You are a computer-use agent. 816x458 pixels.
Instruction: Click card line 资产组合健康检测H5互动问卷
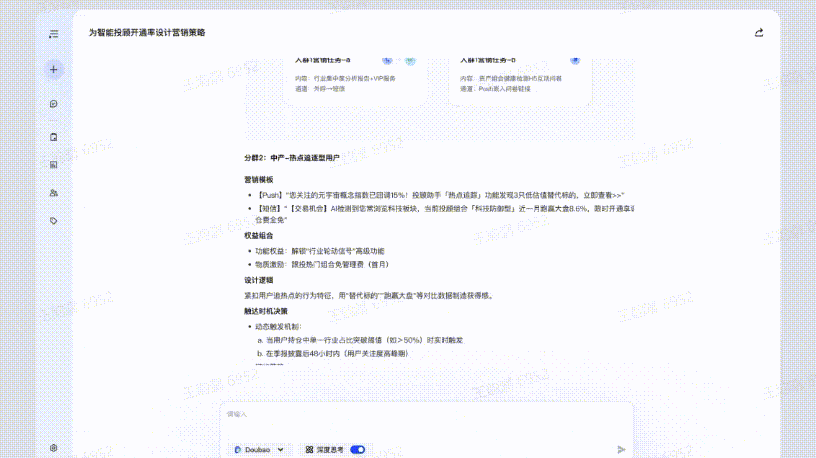point(511,79)
